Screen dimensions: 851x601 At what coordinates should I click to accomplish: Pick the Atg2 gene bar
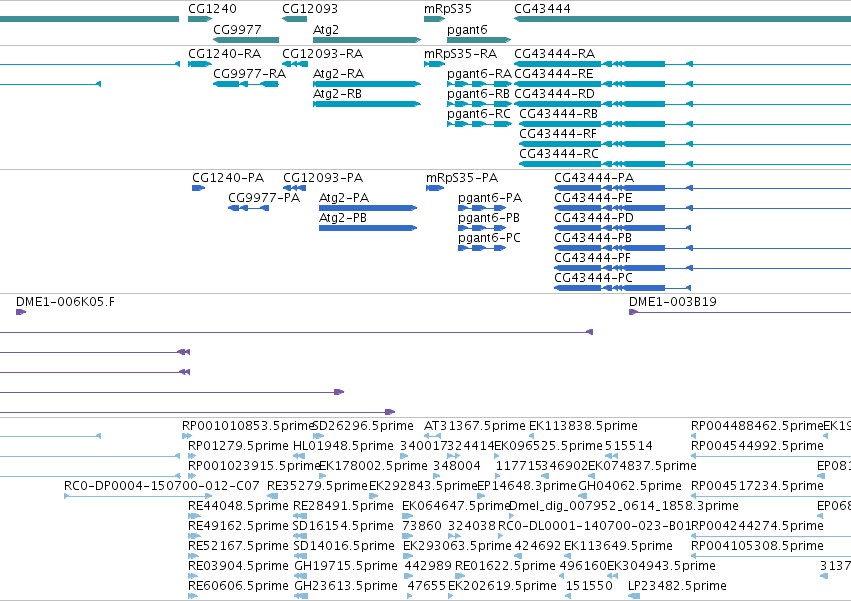[x=367, y=40]
